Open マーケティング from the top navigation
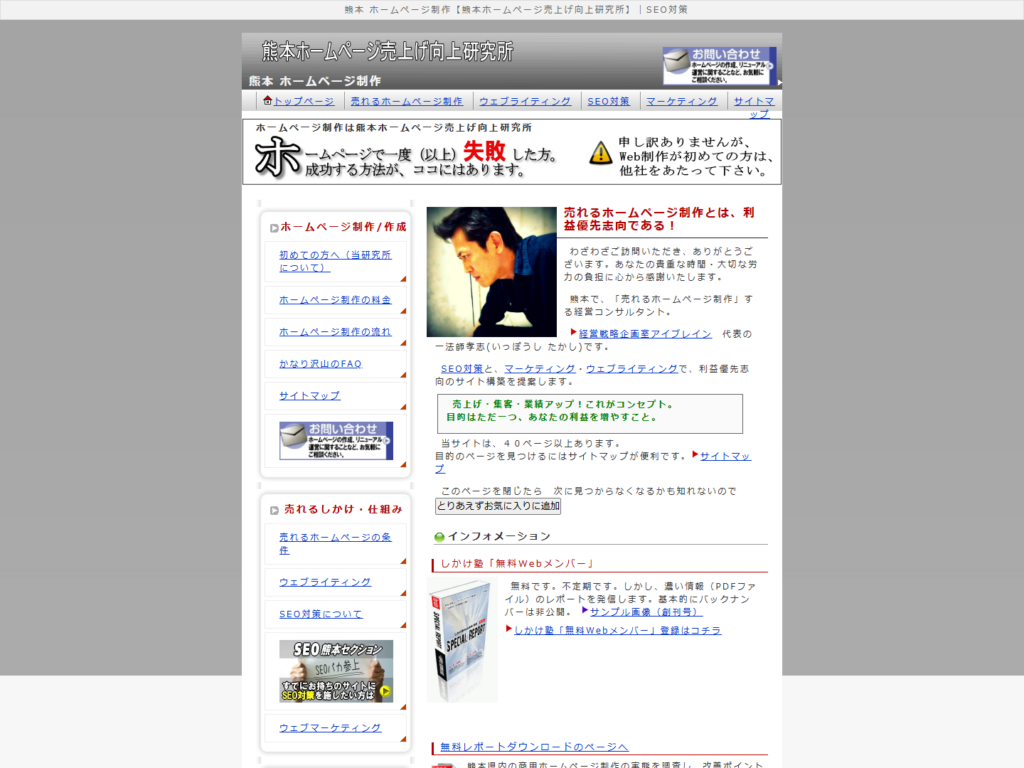This screenshot has height=768, width=1024. [681, 101]
